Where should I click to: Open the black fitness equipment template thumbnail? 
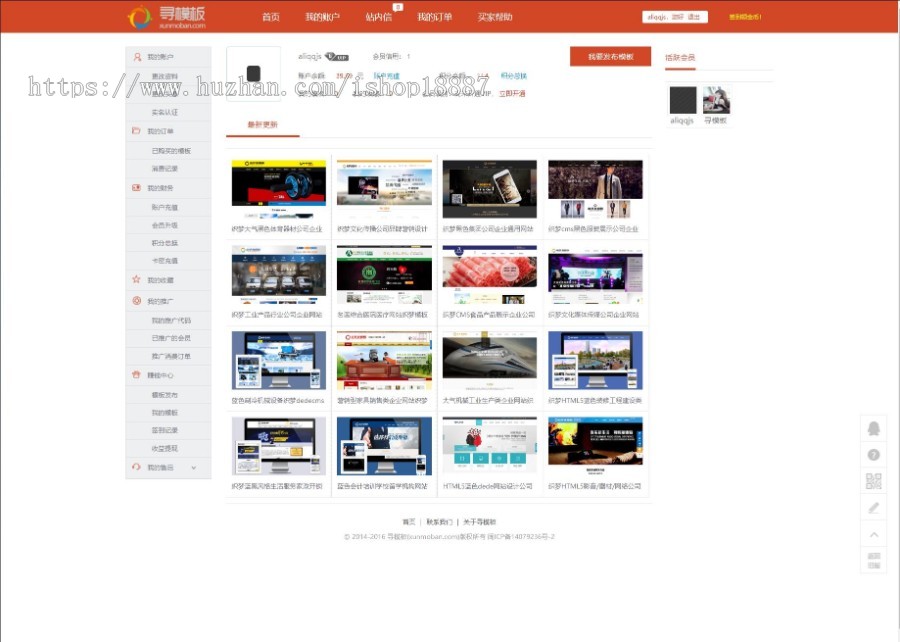(279, 189)
